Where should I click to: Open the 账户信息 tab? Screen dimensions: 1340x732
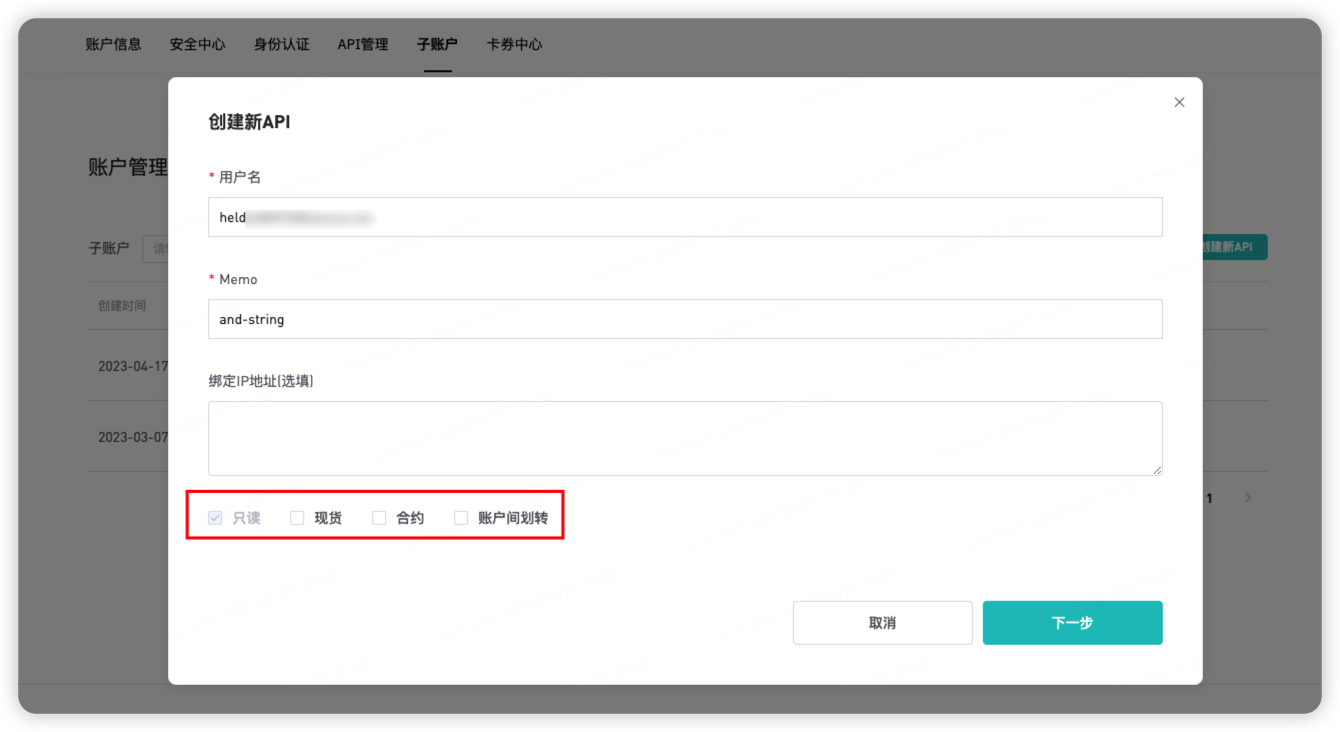(113, 44)
